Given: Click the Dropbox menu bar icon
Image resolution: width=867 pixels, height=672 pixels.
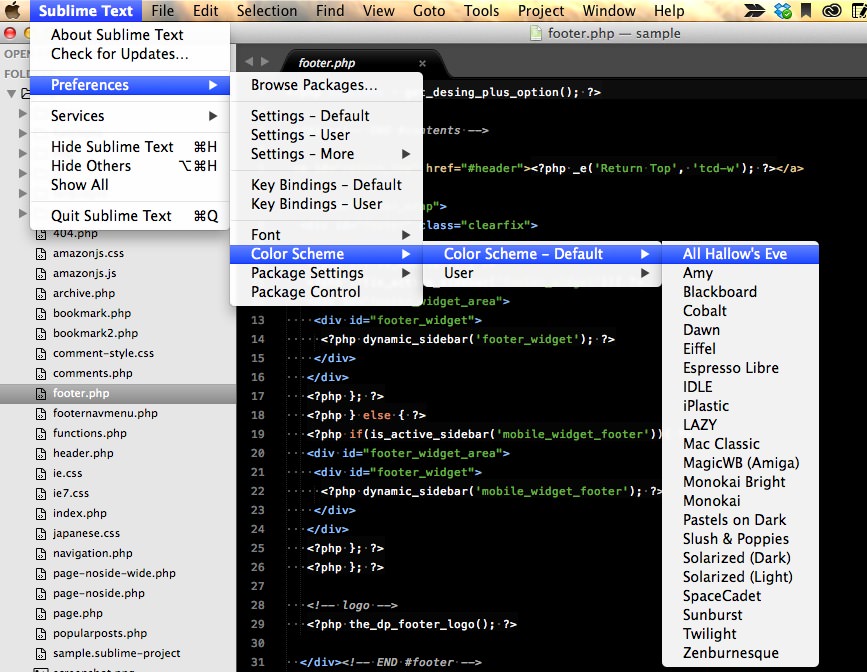Looking at the screenshot, I should 782,11.
